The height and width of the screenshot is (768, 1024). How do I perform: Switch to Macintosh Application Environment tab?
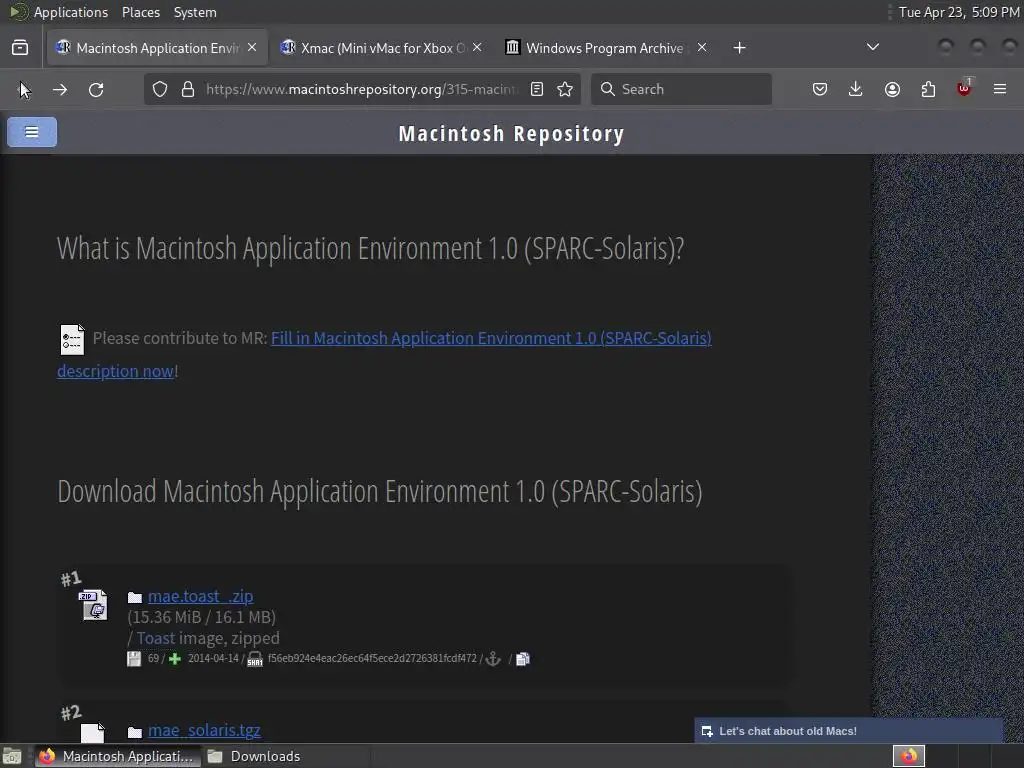(x=157, y=48)
